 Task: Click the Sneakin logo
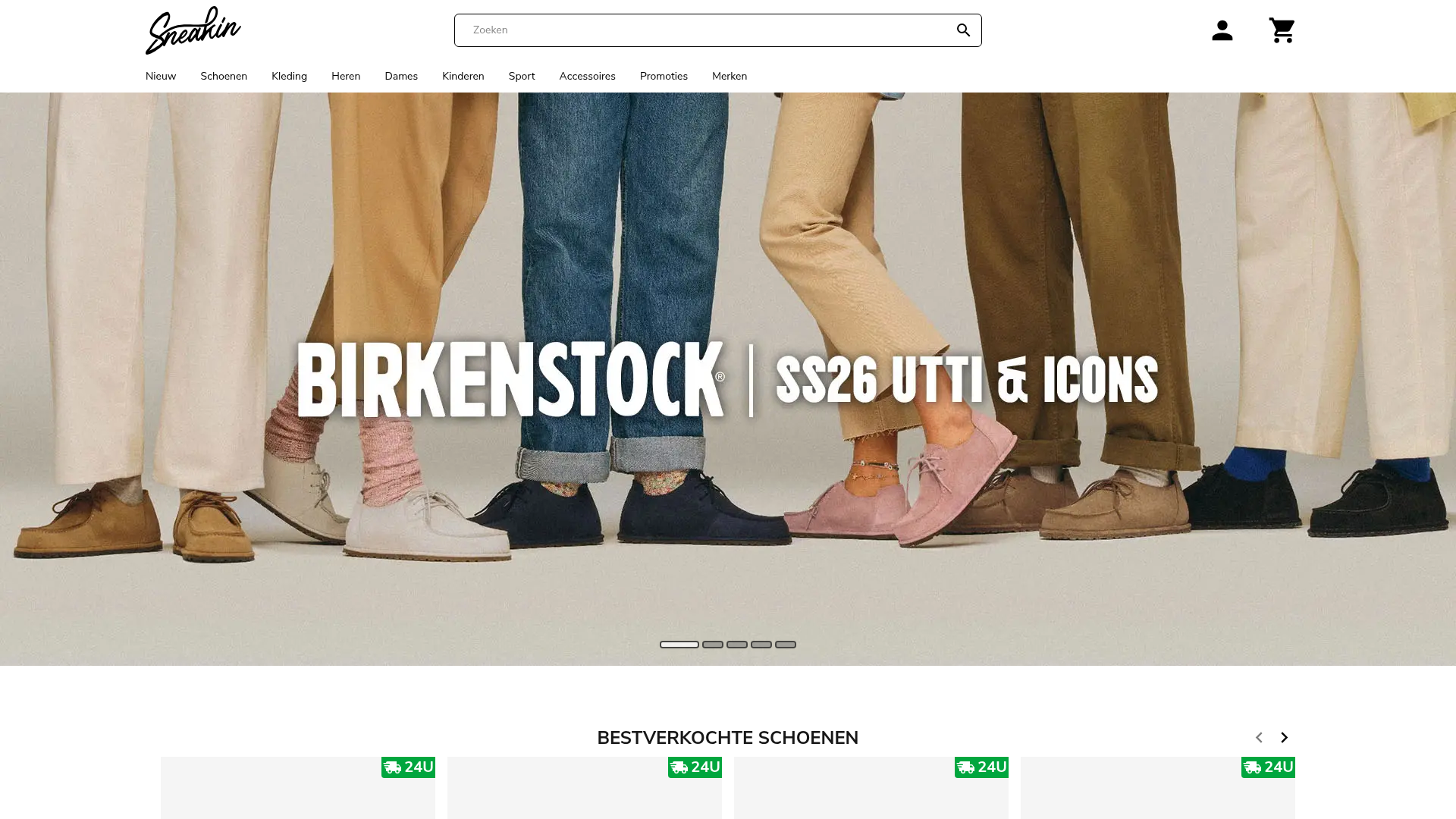click(x=193, y=30)
